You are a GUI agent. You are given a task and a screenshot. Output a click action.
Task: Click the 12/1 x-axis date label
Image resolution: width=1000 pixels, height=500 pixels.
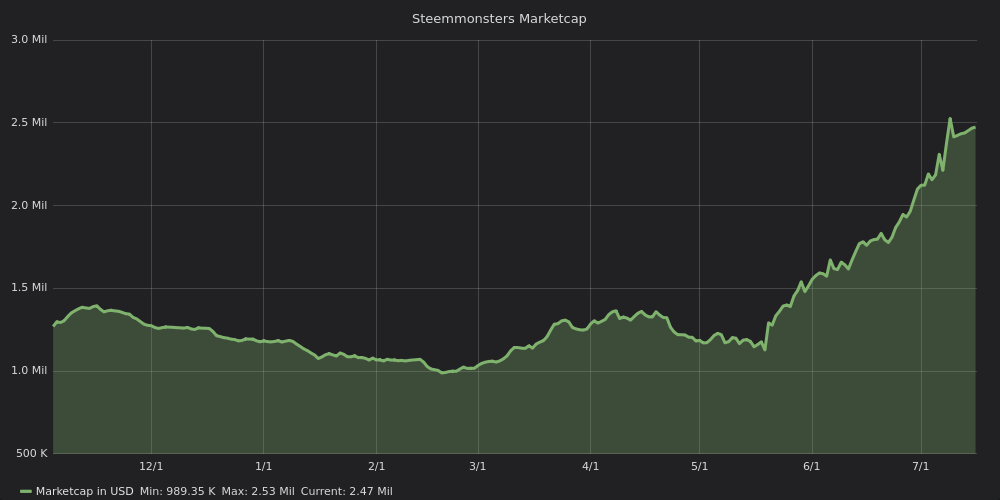(151, 466)
